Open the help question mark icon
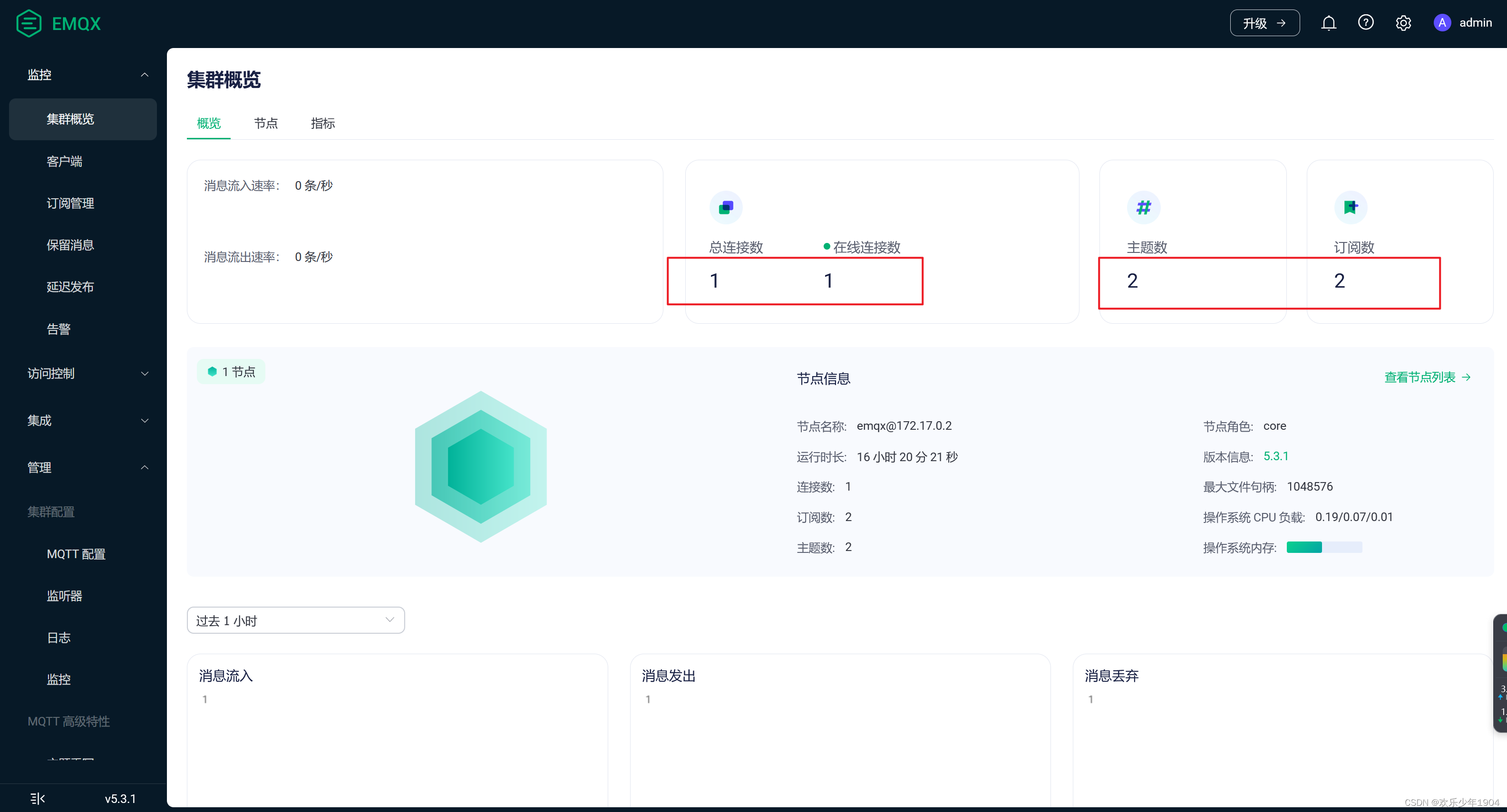Screen dimensions: 1507x812 click(1365, 23)
